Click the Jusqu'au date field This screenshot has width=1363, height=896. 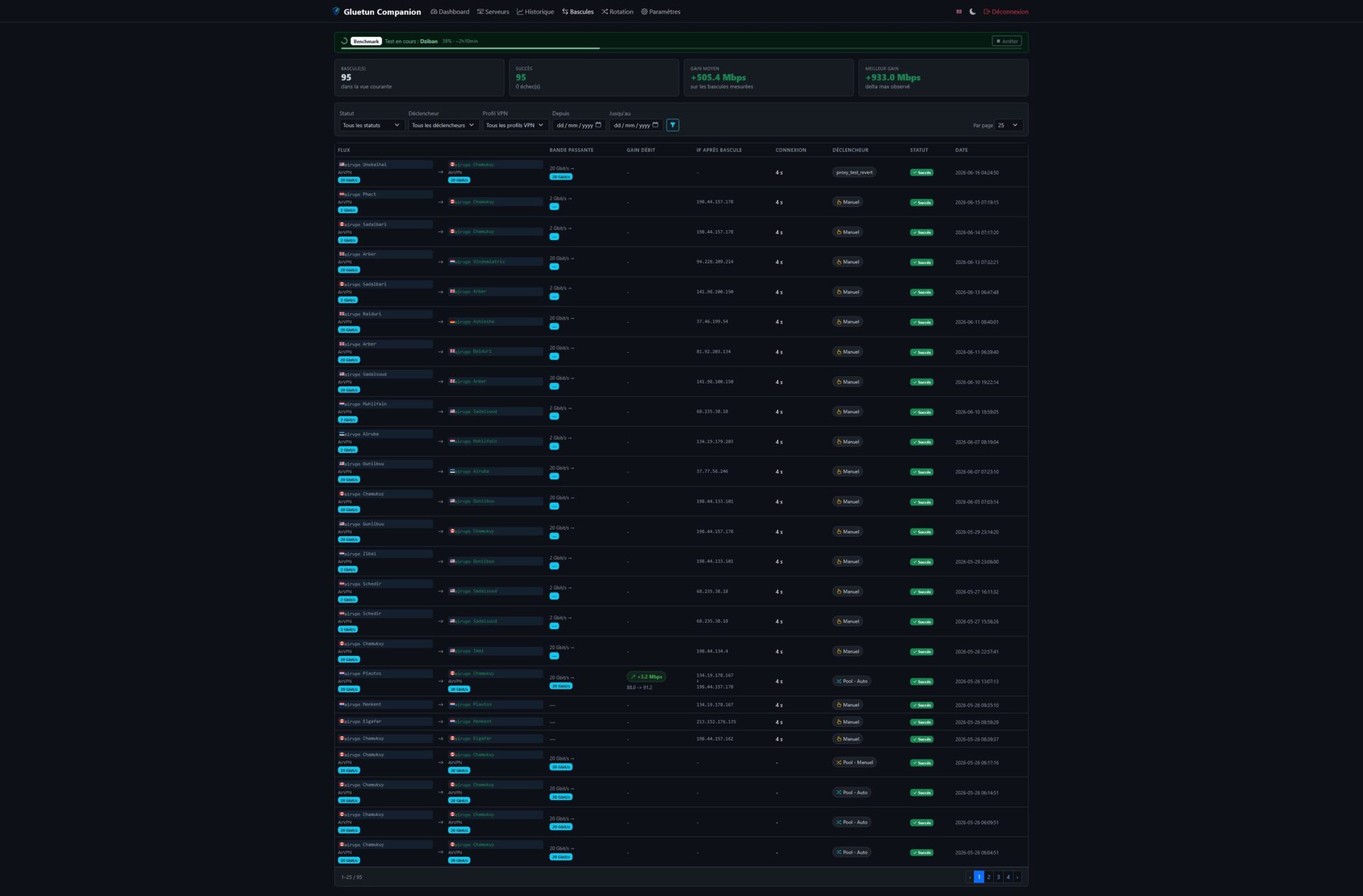coord(636,125)
